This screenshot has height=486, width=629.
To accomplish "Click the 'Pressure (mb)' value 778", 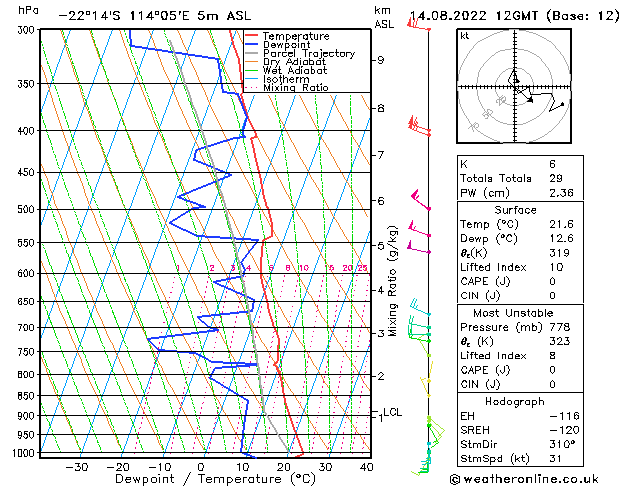I will coord(560,327).
